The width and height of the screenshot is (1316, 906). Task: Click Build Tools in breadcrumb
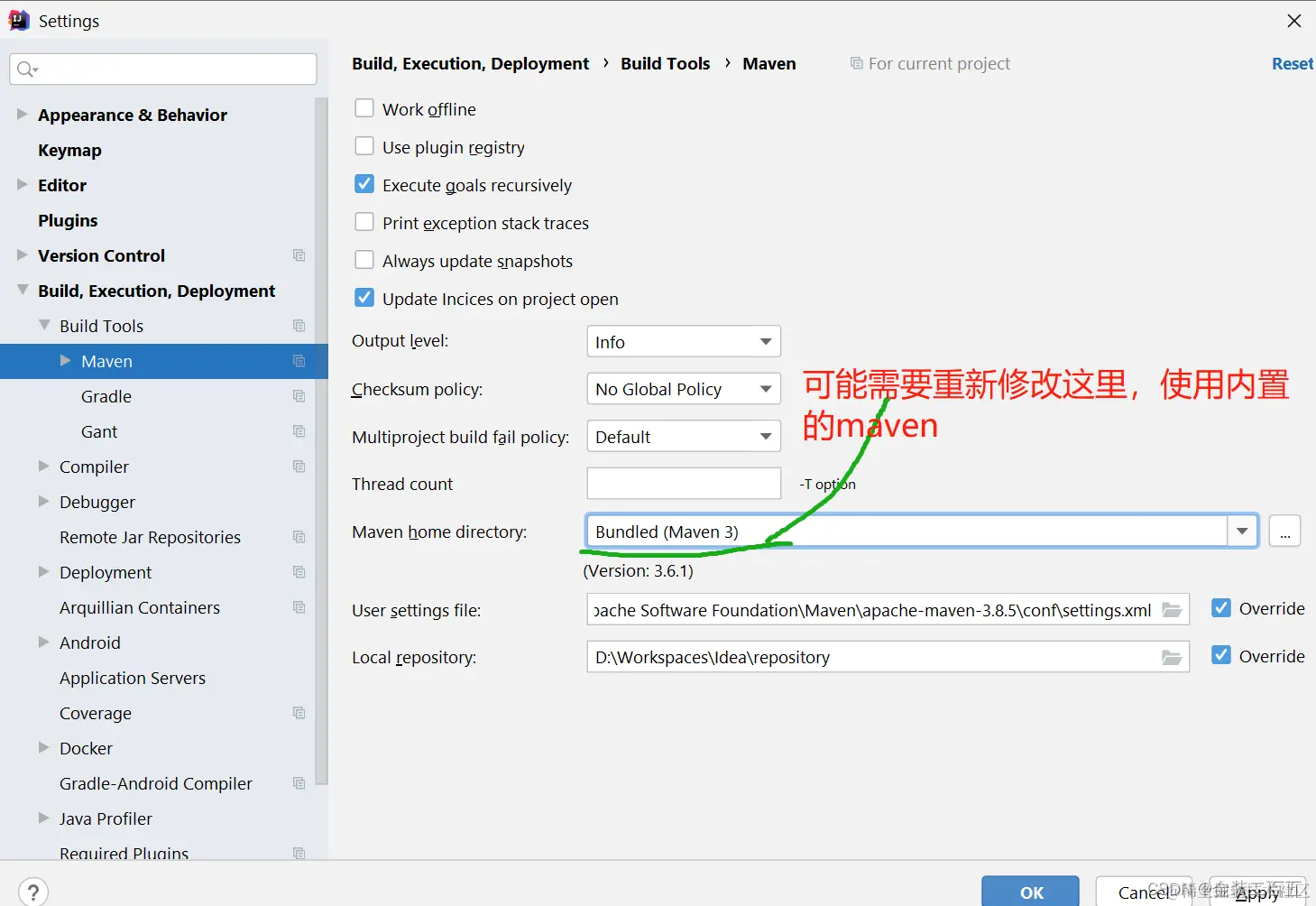[x=665, y=63]
